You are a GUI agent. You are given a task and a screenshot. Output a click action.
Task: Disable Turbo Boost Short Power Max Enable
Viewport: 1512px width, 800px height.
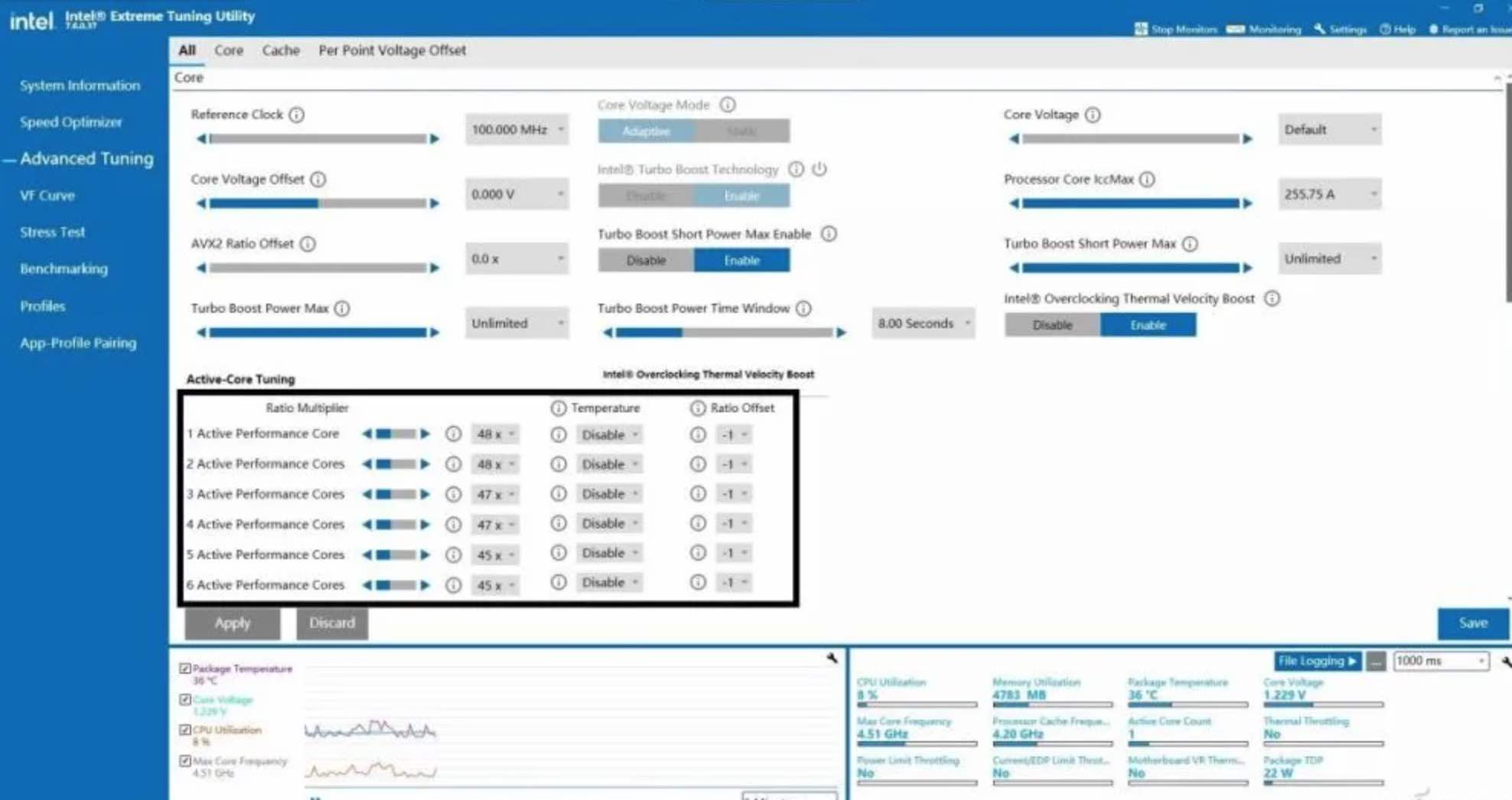646,261
